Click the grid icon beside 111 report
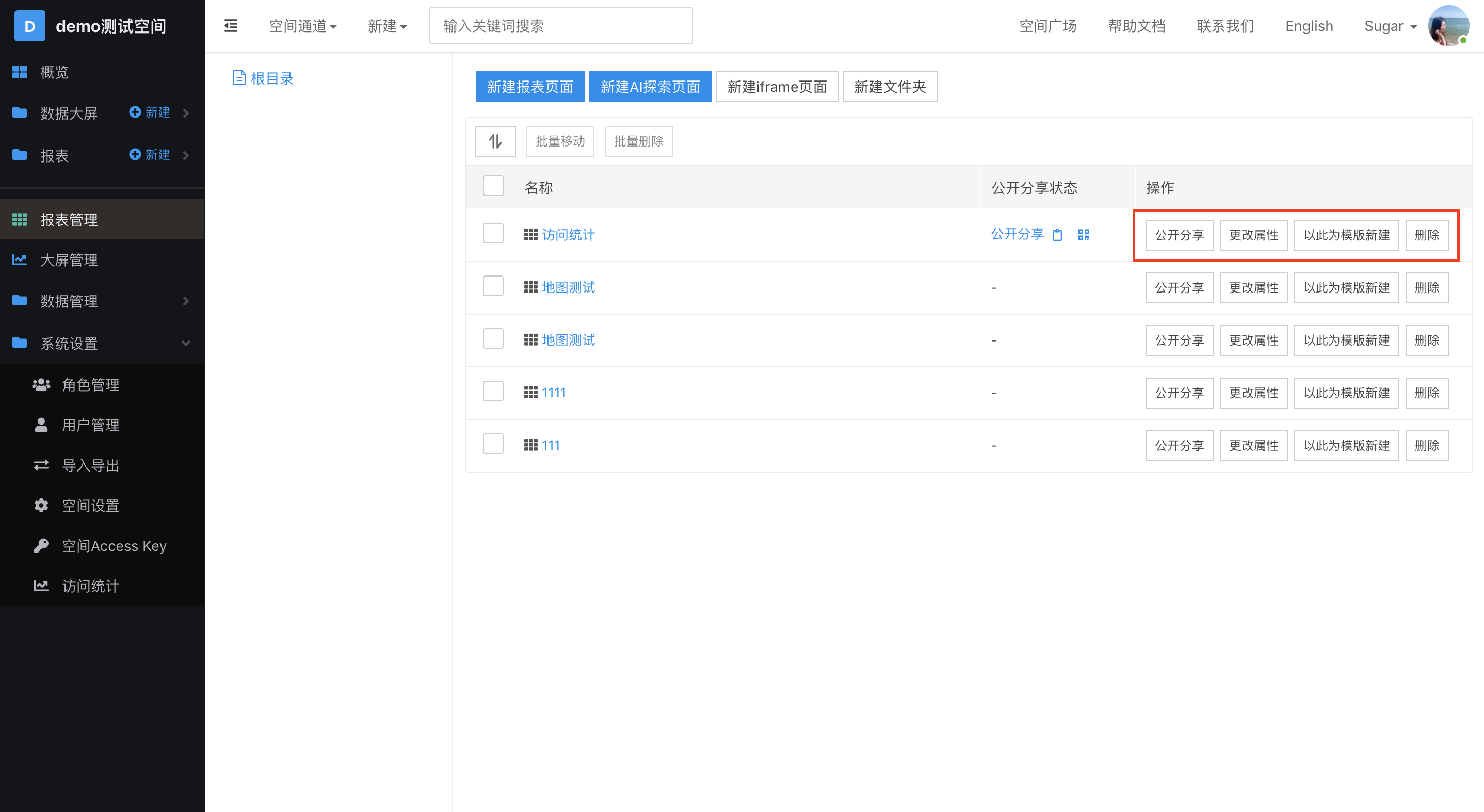This screenshot has width=1484, height=812. point(530,445)
